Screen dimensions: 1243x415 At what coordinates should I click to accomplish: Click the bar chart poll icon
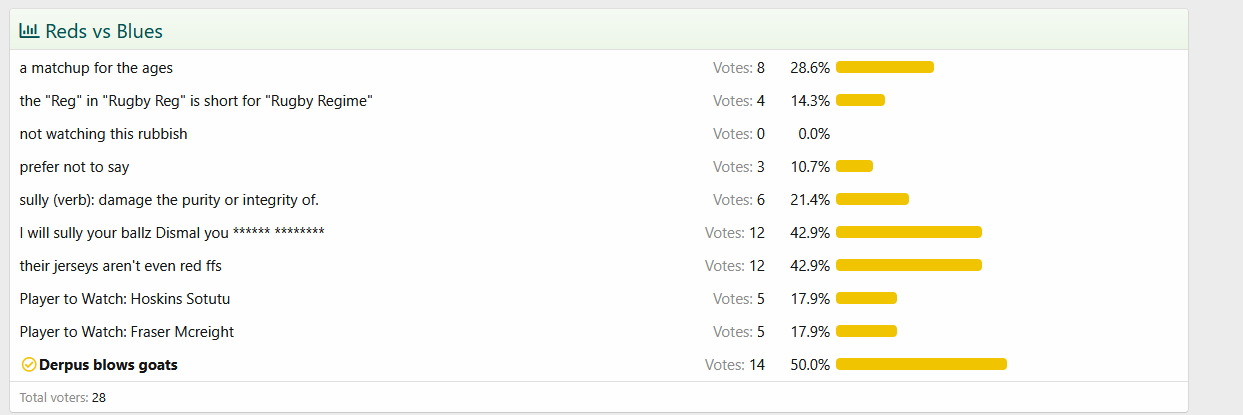click(x=29, y=31)
